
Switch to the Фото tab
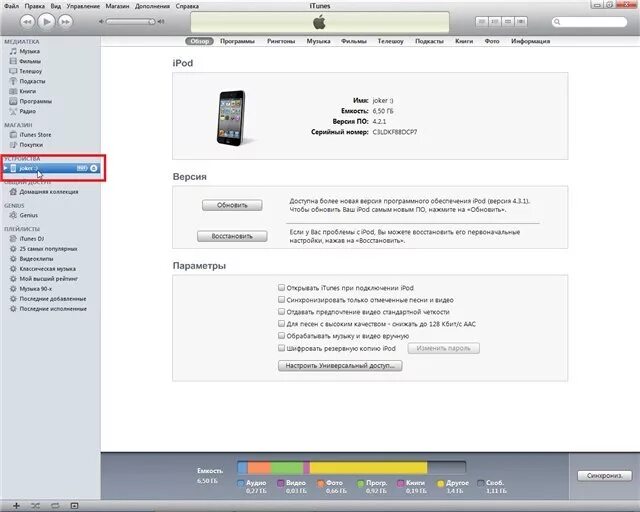coord(492,41)
